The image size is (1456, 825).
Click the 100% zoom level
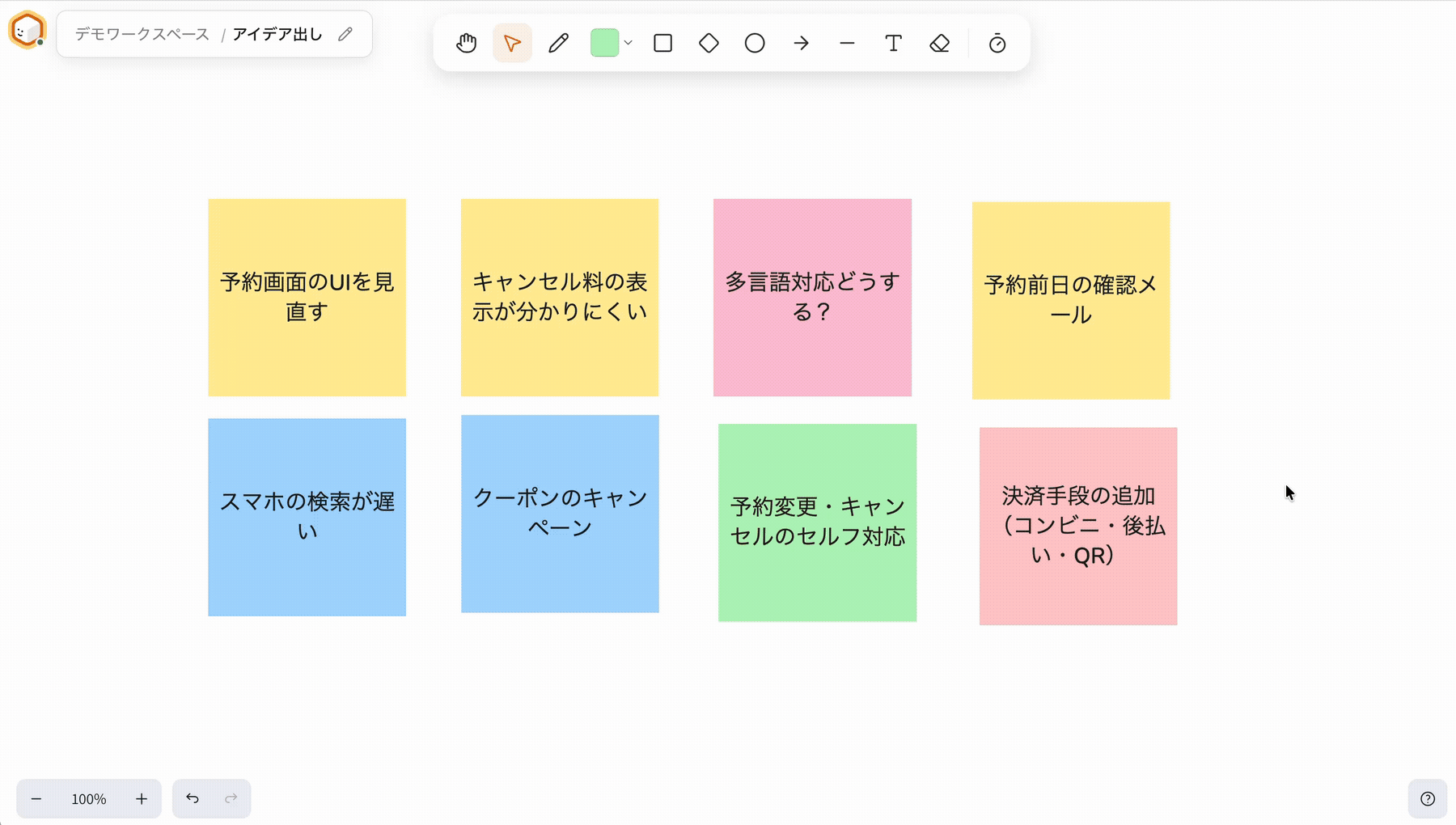(89, 799)
